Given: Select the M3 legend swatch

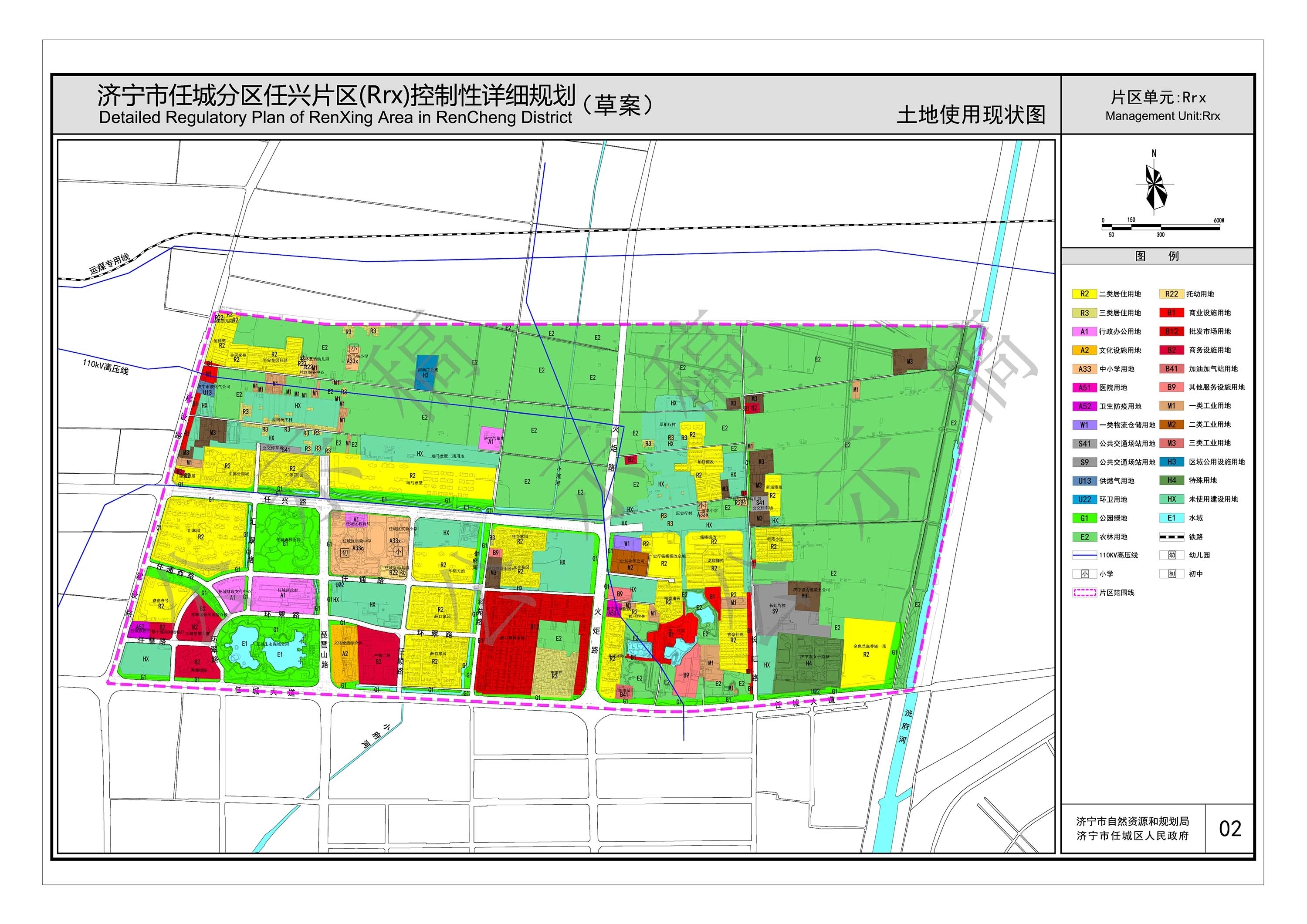Looking at the screenshot, I should (1172, 443).
